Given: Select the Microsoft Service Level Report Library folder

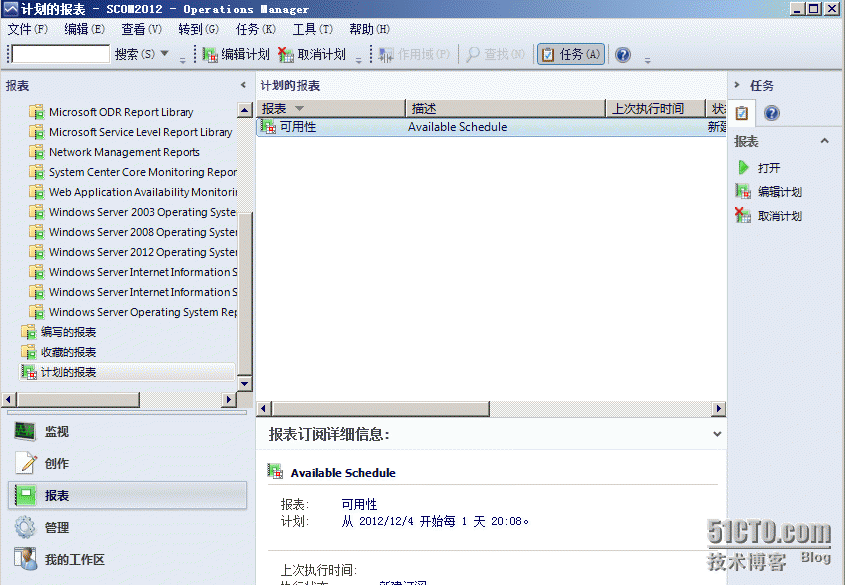Looking at the screenshot, I should click(140, 132).
